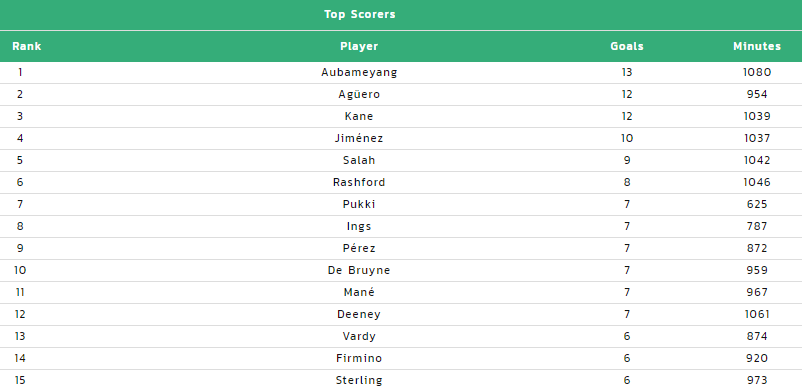The image size is (802, 391).
Task: Open Aubameyang player name
Action: (359, 73)
